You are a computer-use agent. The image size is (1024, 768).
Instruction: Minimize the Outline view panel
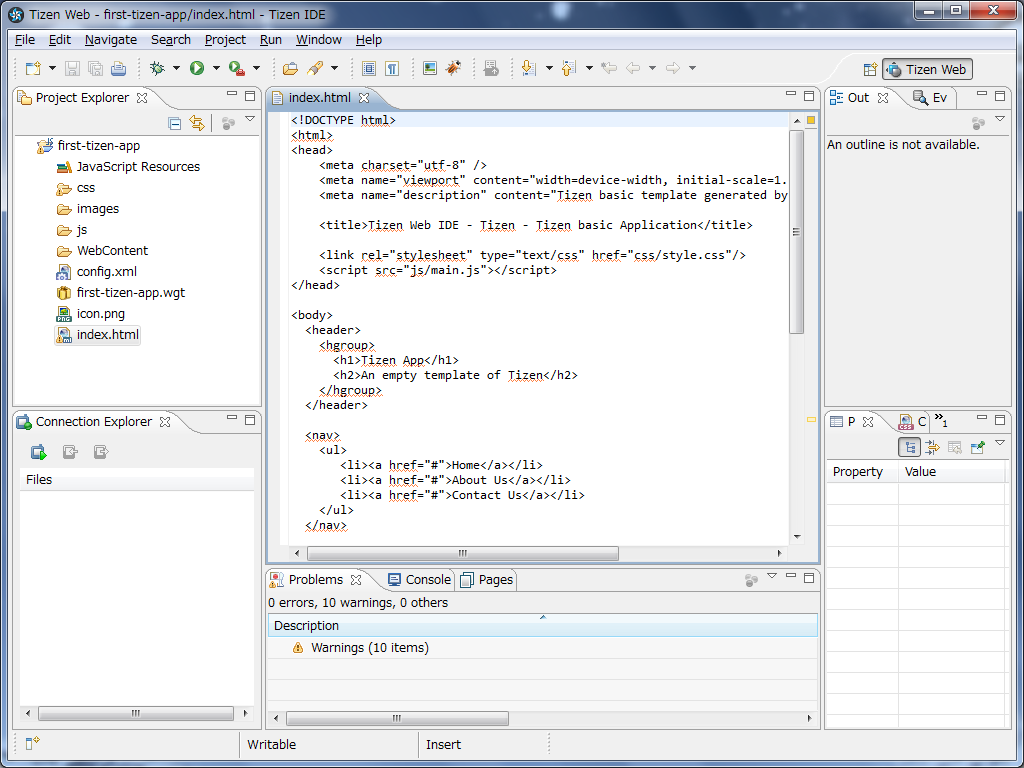[982, 95]
